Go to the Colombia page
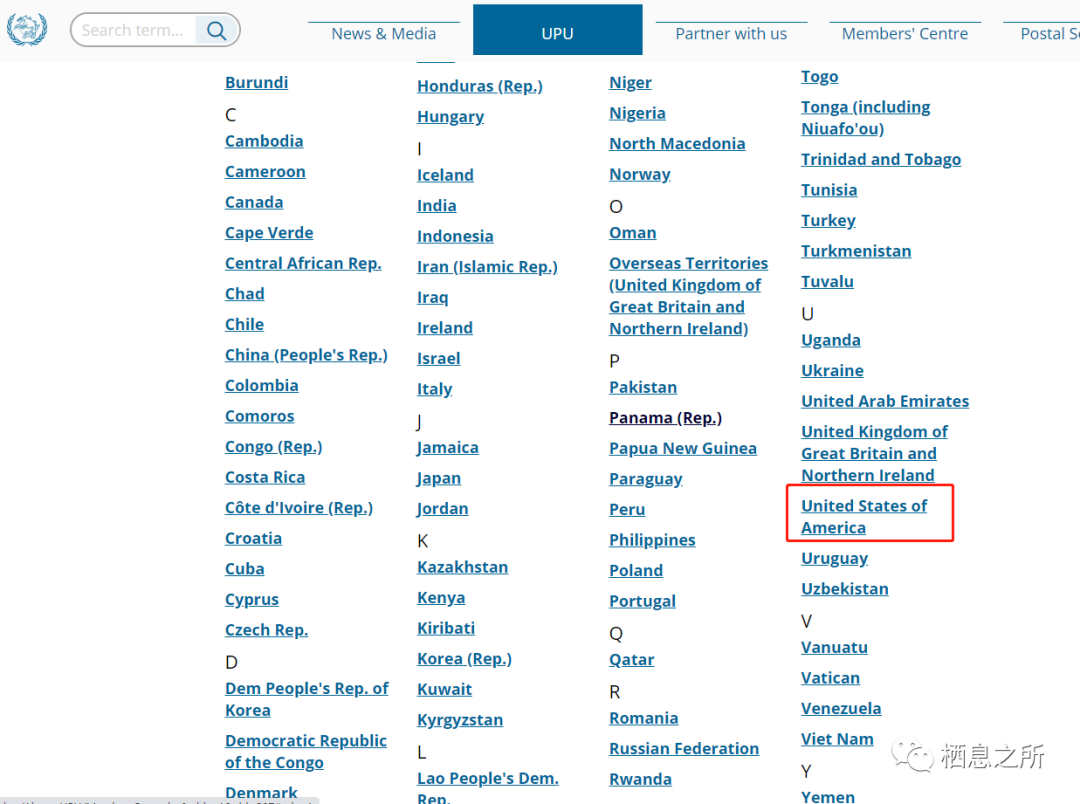The width and height of the screenshot is (1080, 804). tap(262, 386)
